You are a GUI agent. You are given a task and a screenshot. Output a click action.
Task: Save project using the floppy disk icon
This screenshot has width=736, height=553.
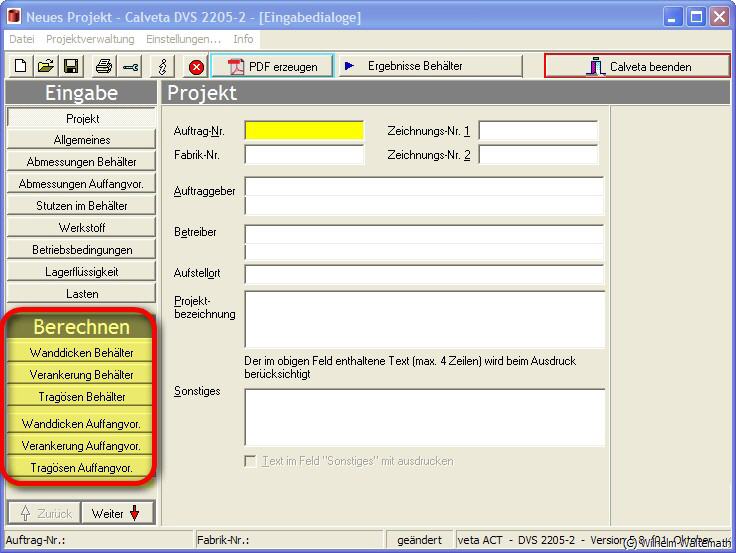71,67
